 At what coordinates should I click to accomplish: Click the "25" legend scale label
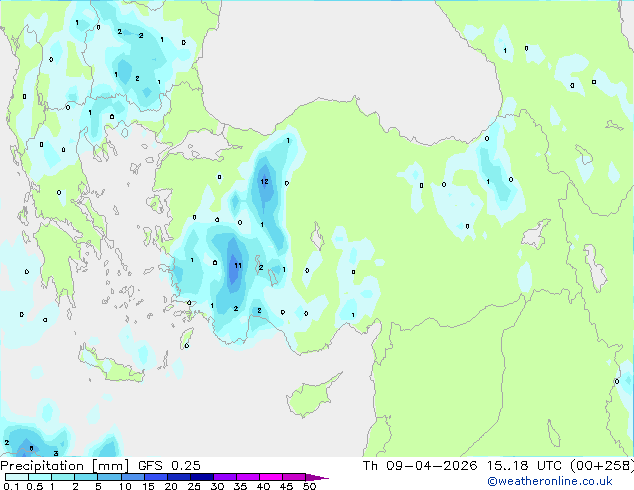[x=194, y=486]
